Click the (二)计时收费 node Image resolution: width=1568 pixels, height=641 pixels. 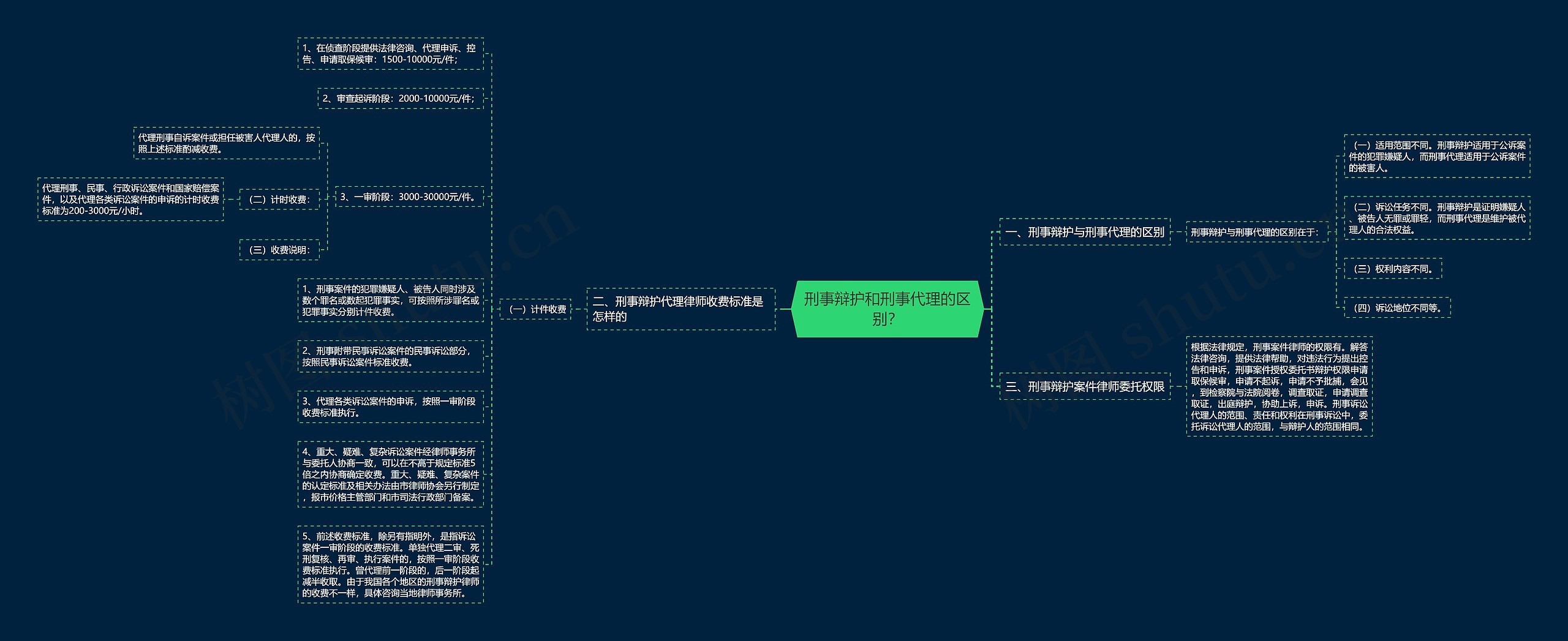click(x=279, y=200)
